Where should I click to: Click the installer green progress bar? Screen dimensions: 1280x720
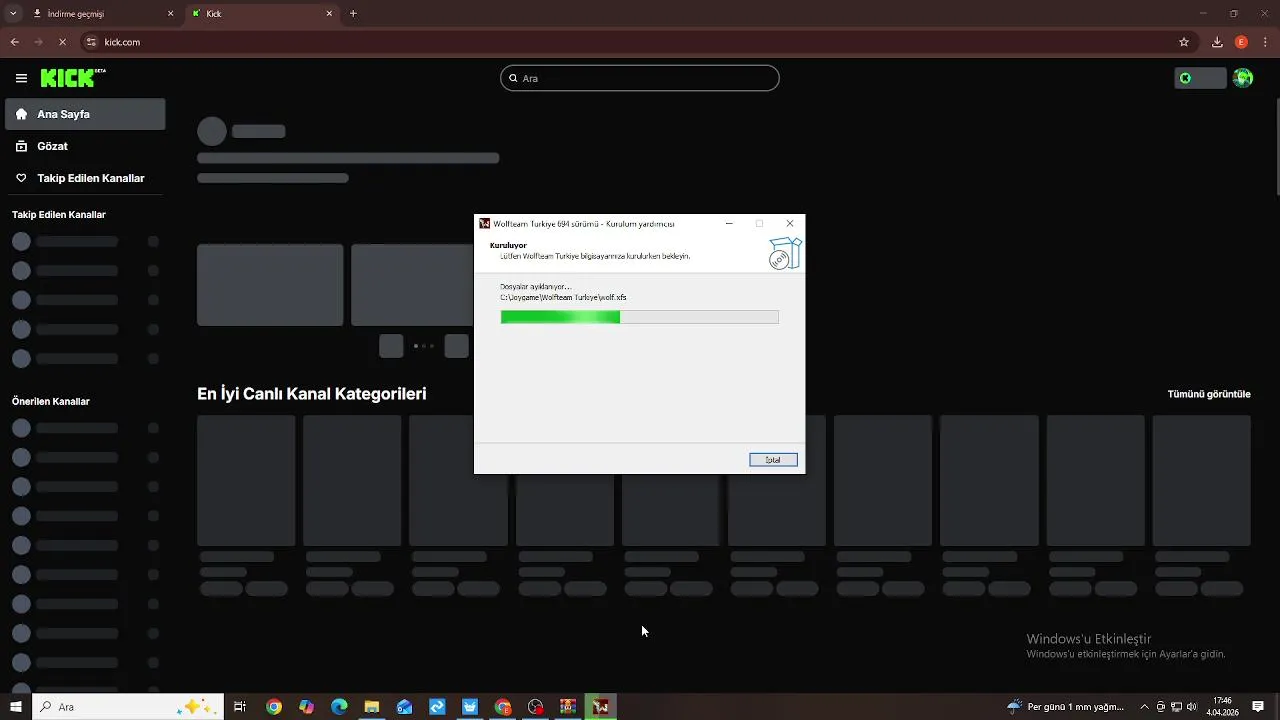560,317
